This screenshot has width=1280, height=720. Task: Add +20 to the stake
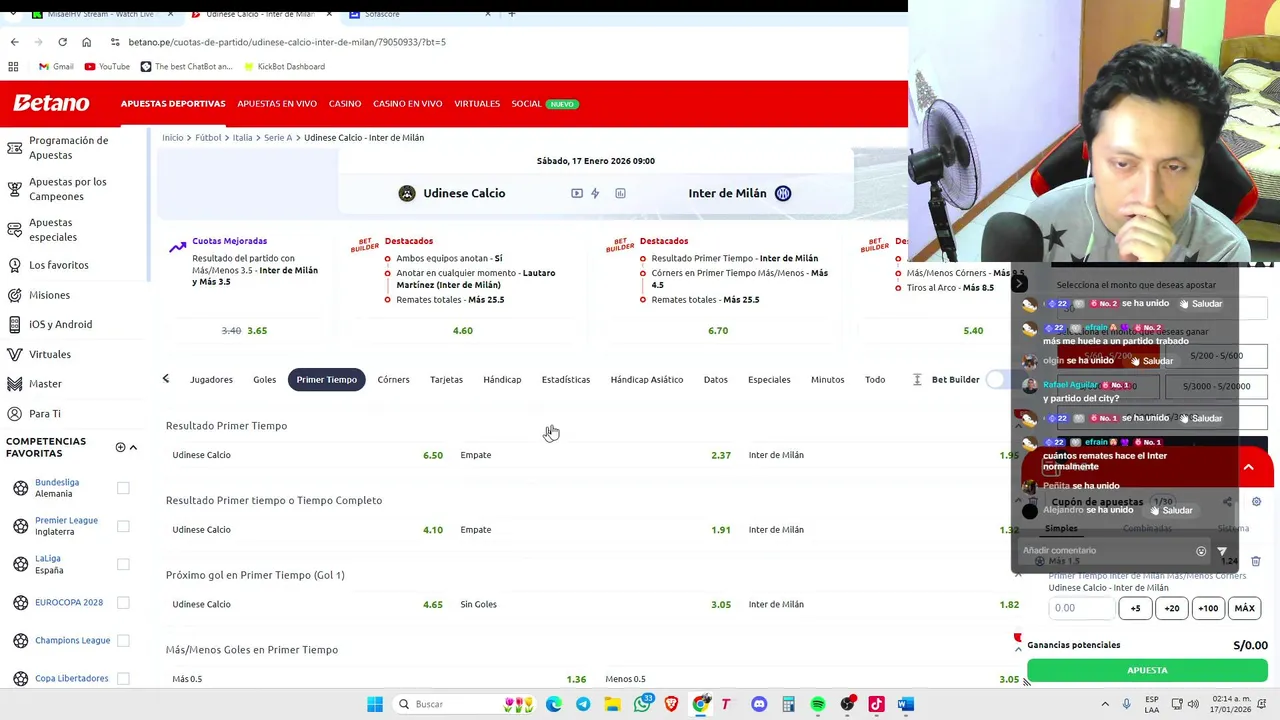point(1172,608)
